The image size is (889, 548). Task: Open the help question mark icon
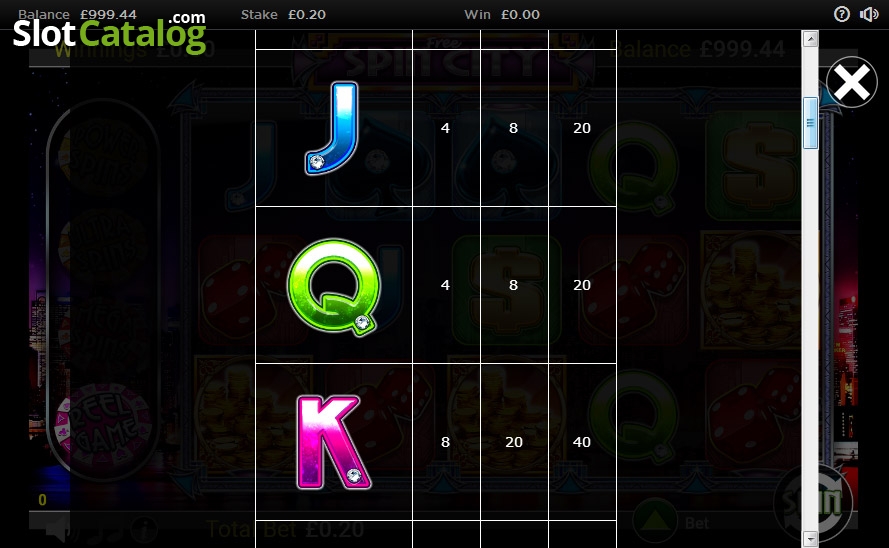point(841,14)
